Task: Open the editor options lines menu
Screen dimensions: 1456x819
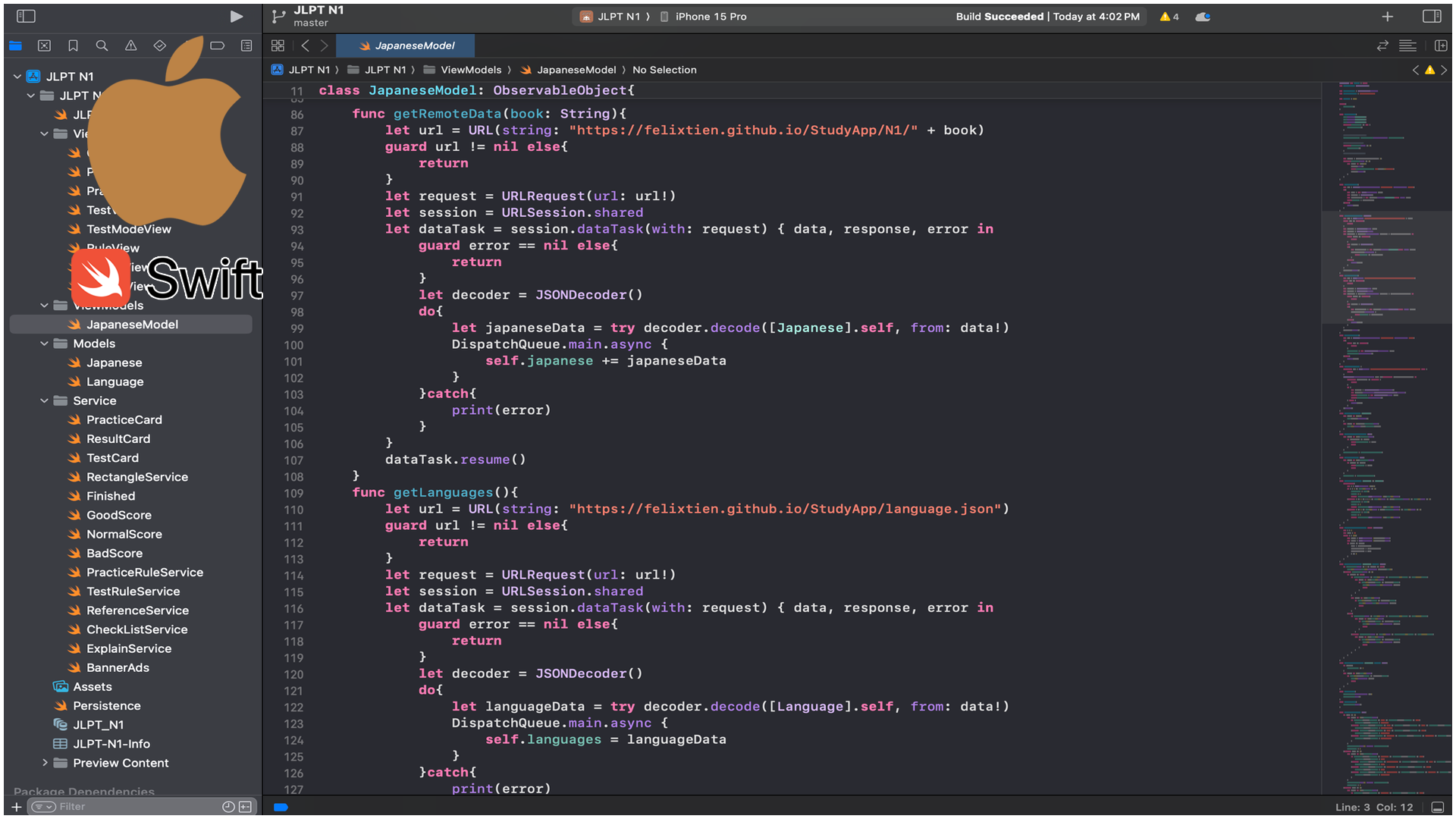Action: point(1407,45)
